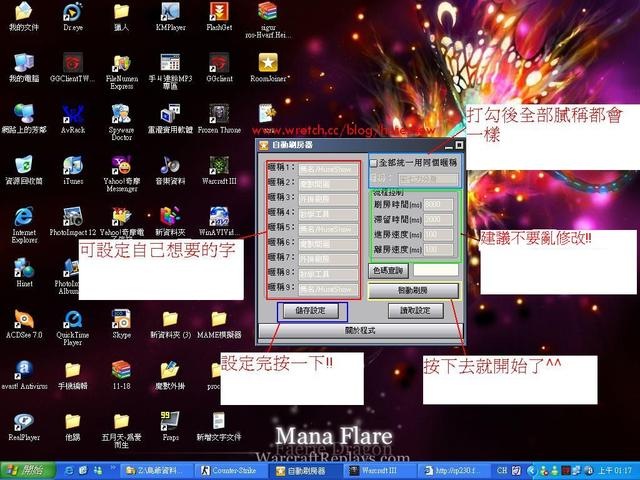Screen dimensions: 640x480
Task: Click the 暱稱1 text field
Action: (x=329, y=169)
